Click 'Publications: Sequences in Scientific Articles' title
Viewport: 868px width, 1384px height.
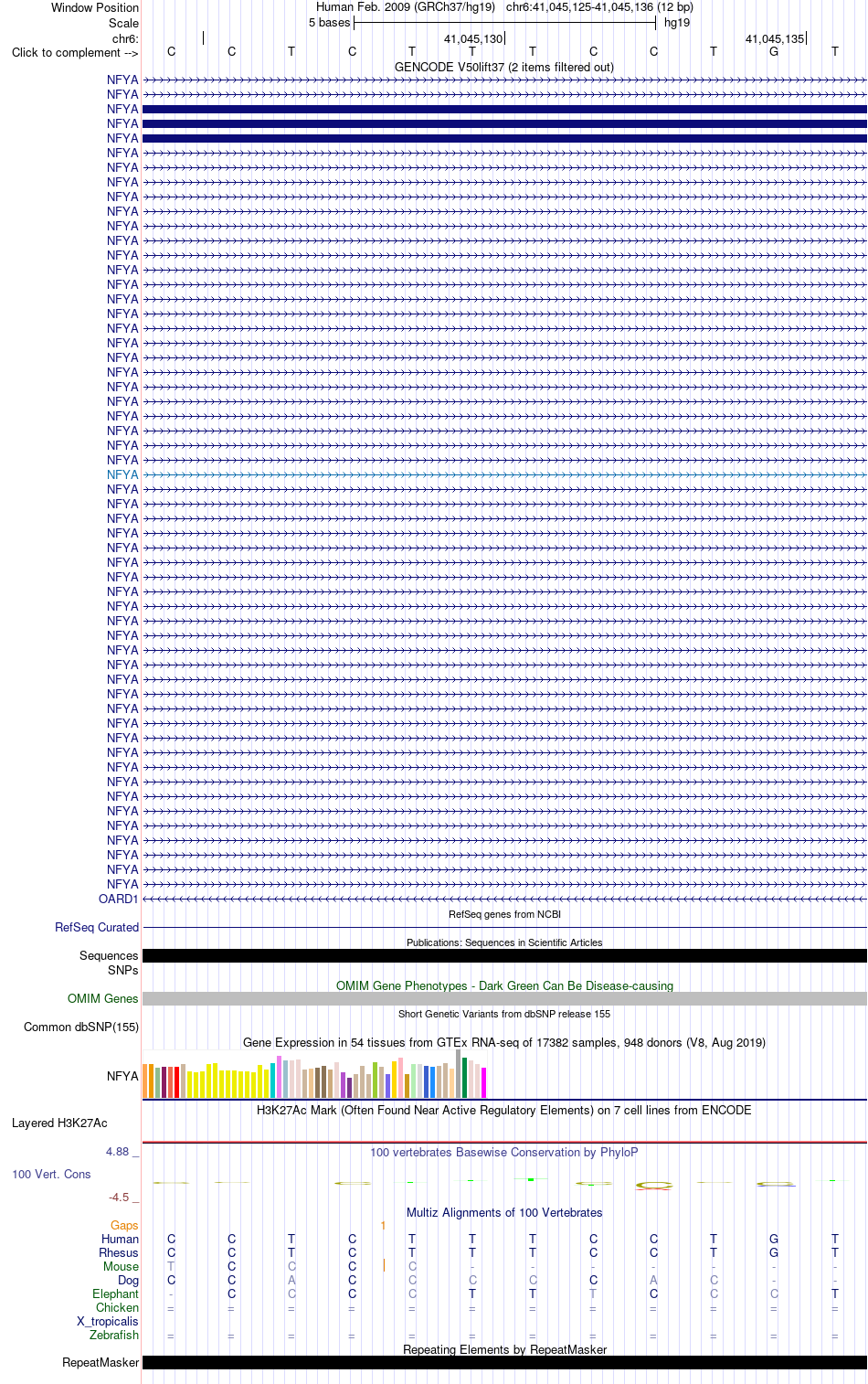(x=504, y=942)
